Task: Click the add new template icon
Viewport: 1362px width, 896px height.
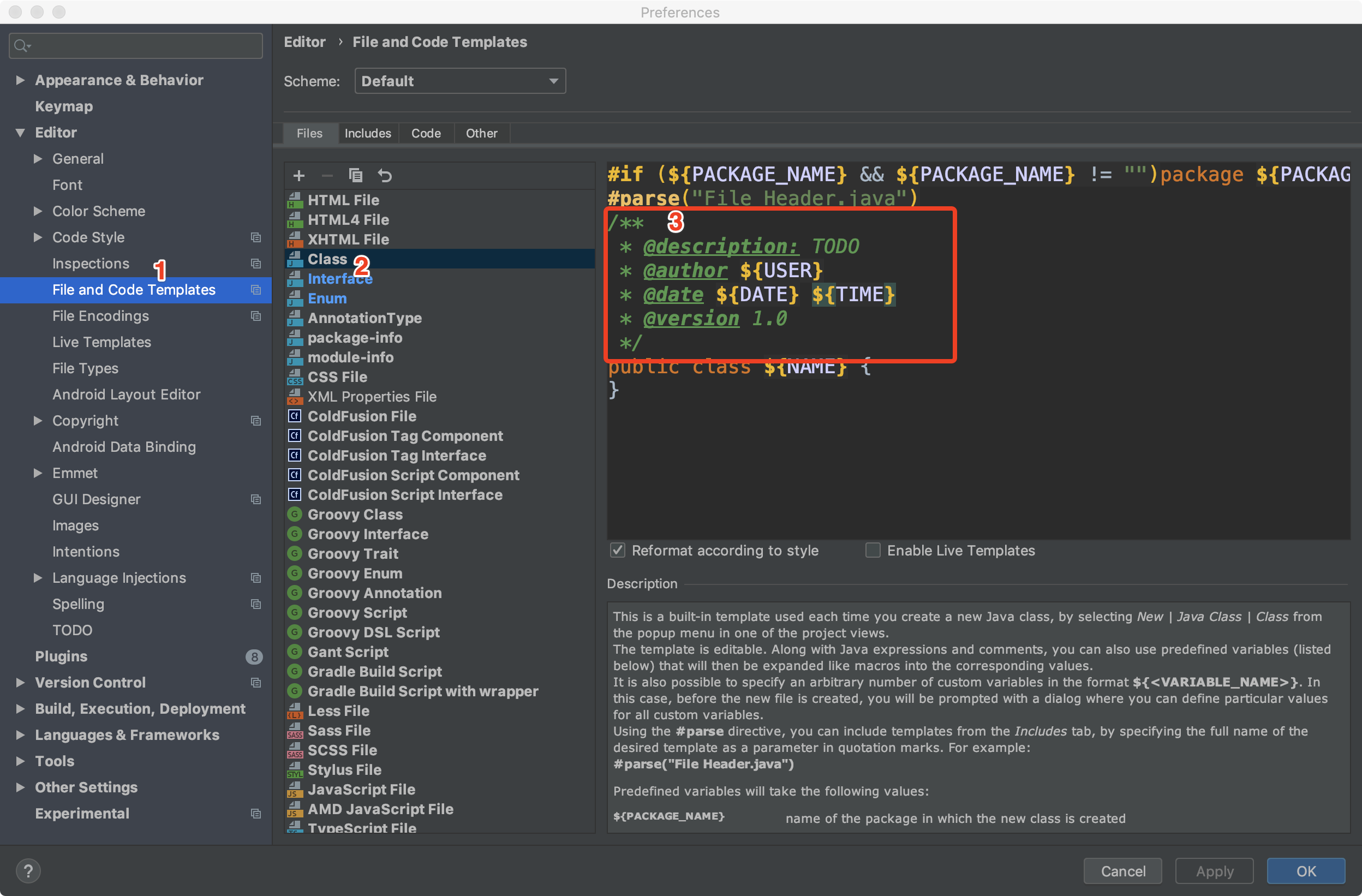Action: [298, 174]
